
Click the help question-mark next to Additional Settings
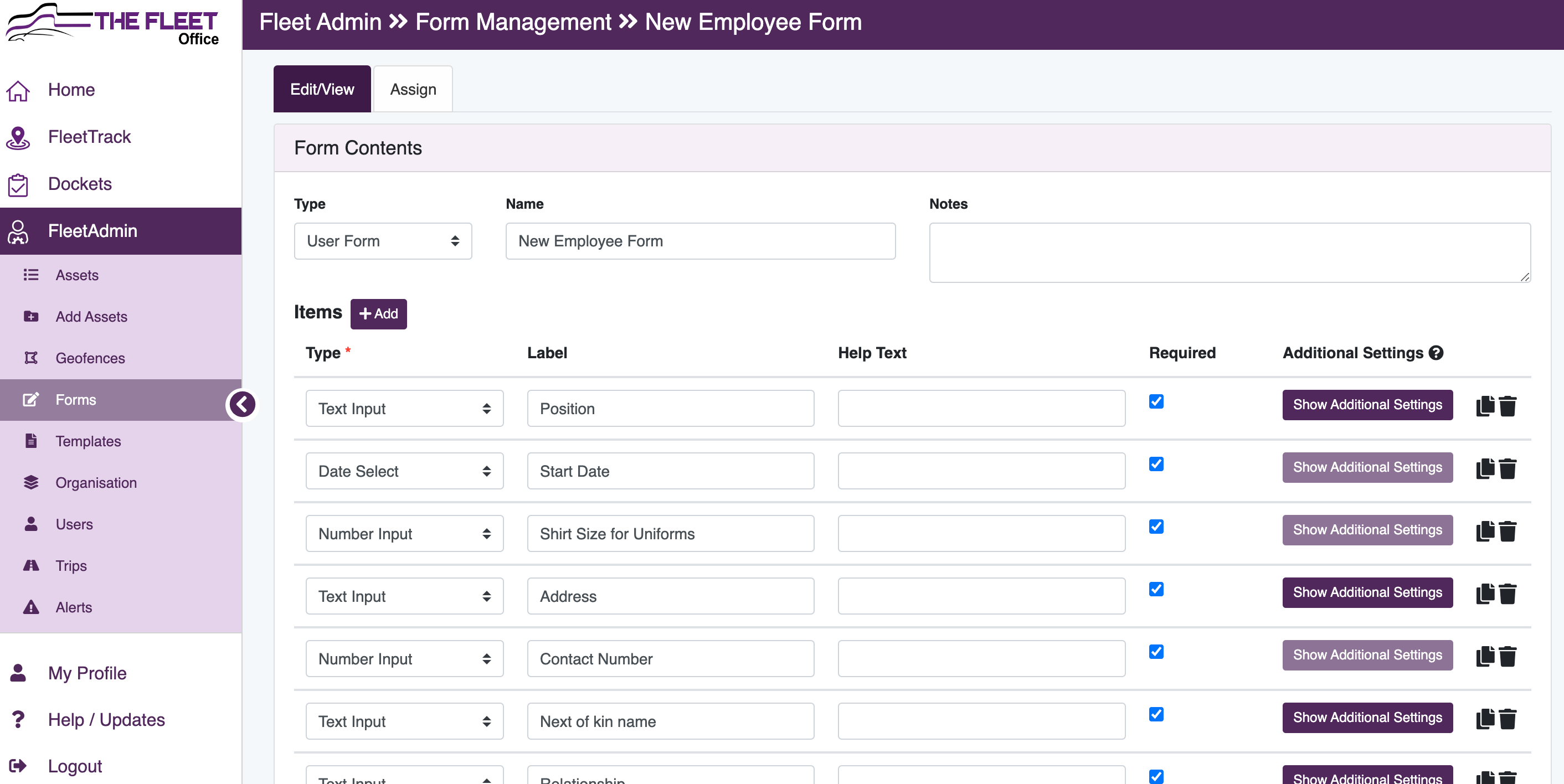click(1436, 353)
